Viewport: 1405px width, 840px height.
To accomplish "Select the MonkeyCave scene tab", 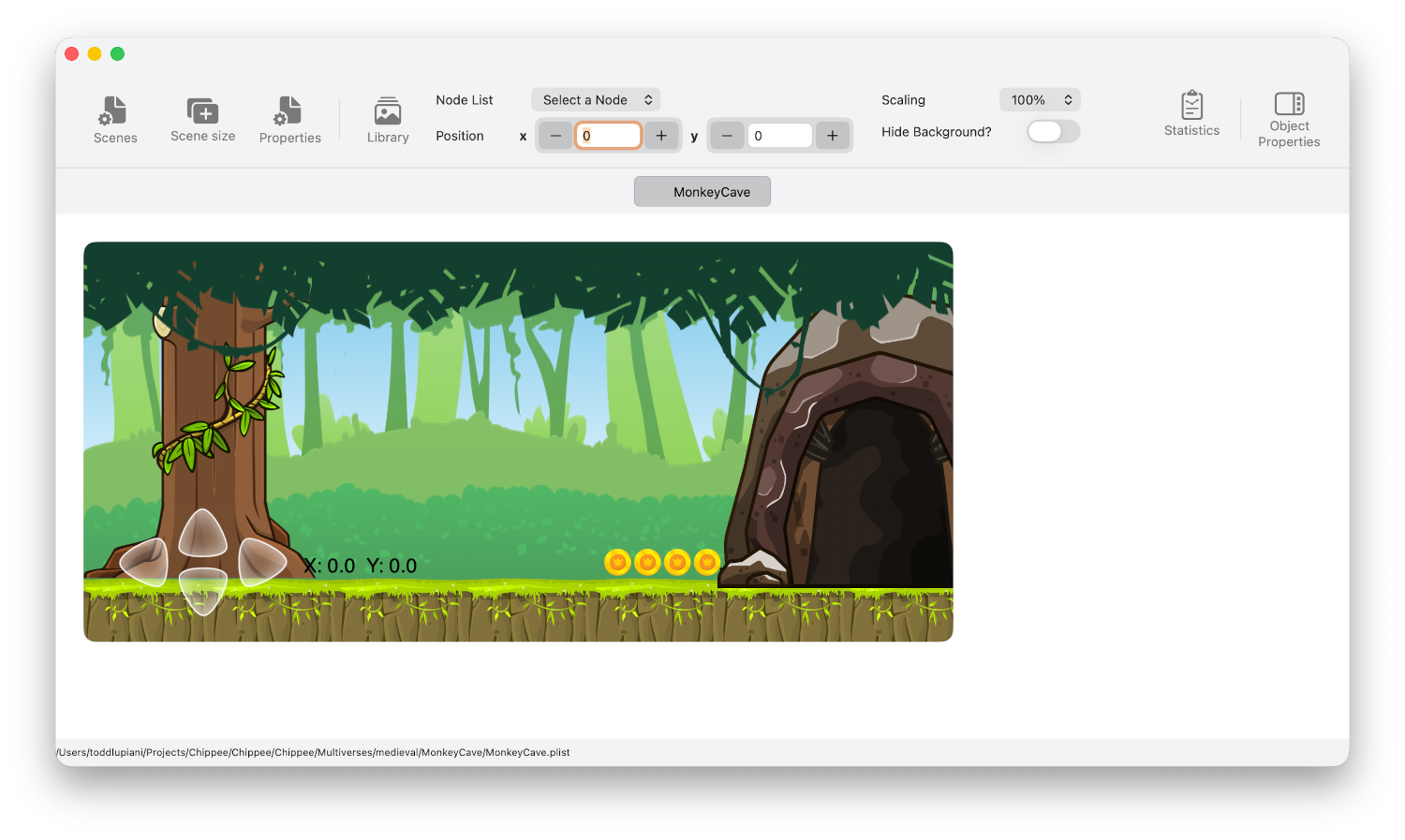I will coord(702,192).
